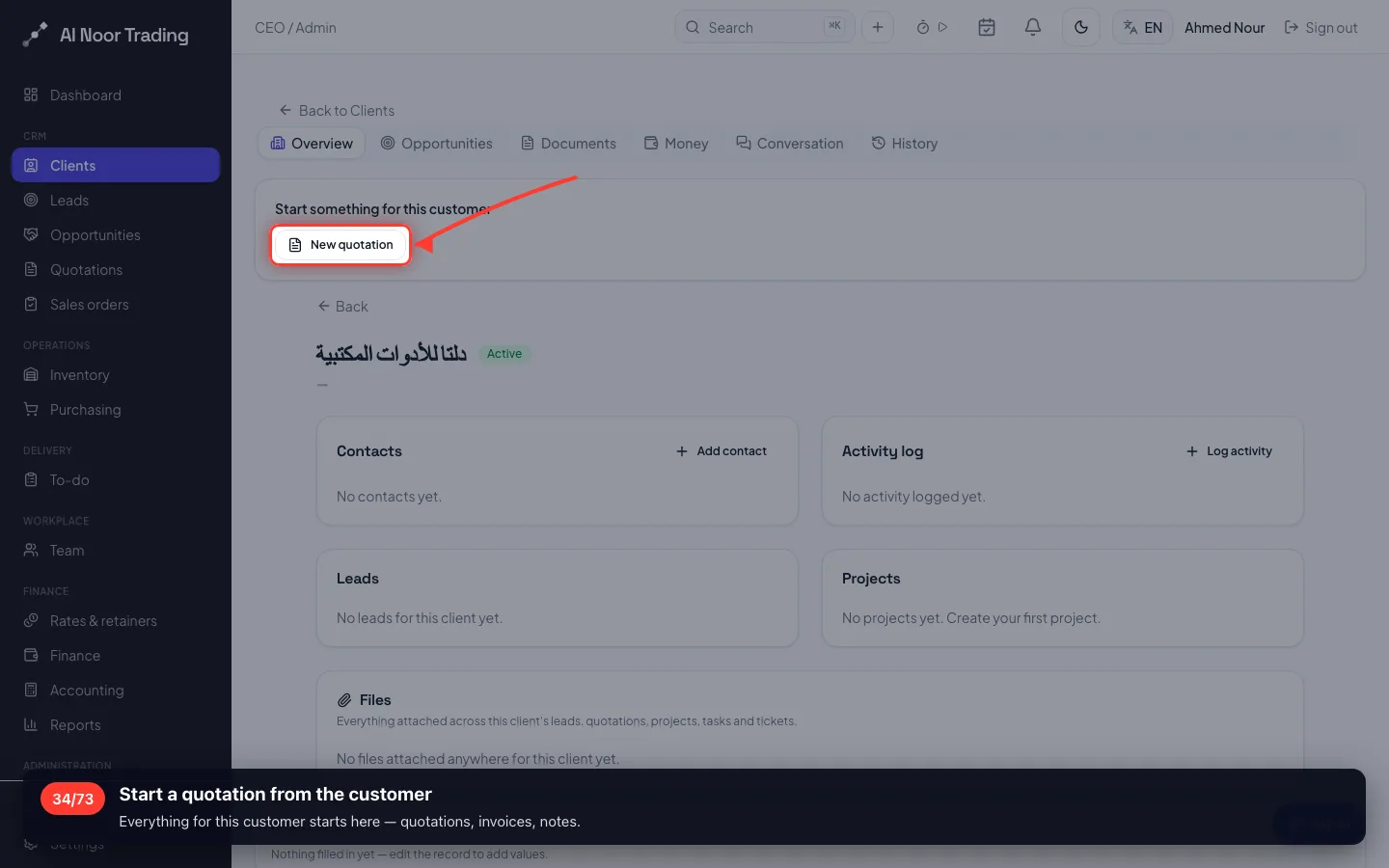Switch language with EN button
The image size is (1389, 868).
(1143, 27)
